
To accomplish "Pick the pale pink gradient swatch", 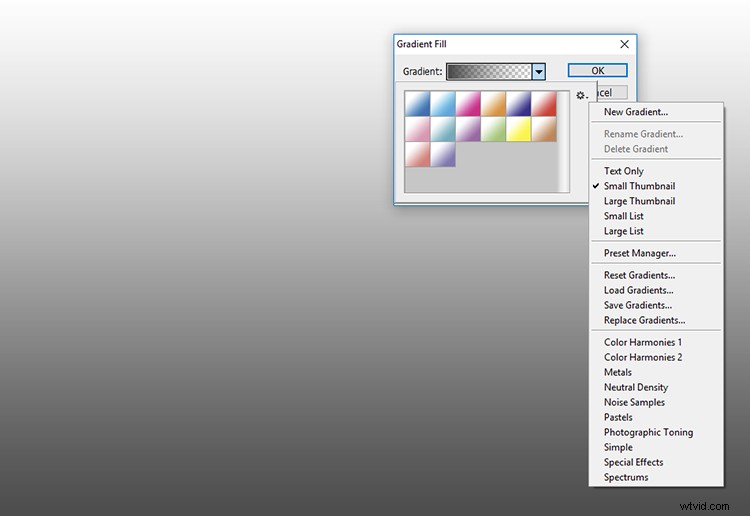I will point(417,129).
